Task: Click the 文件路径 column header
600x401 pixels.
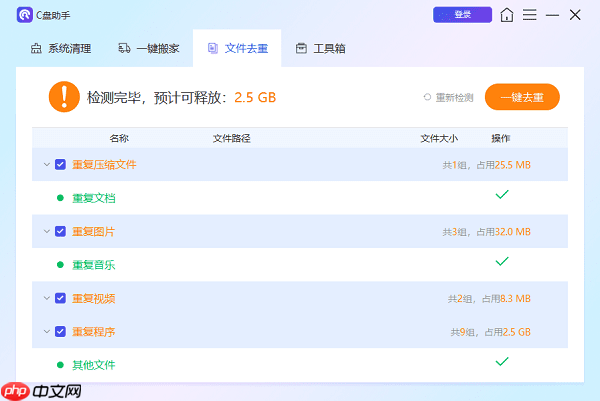Action: click(232, 138)
